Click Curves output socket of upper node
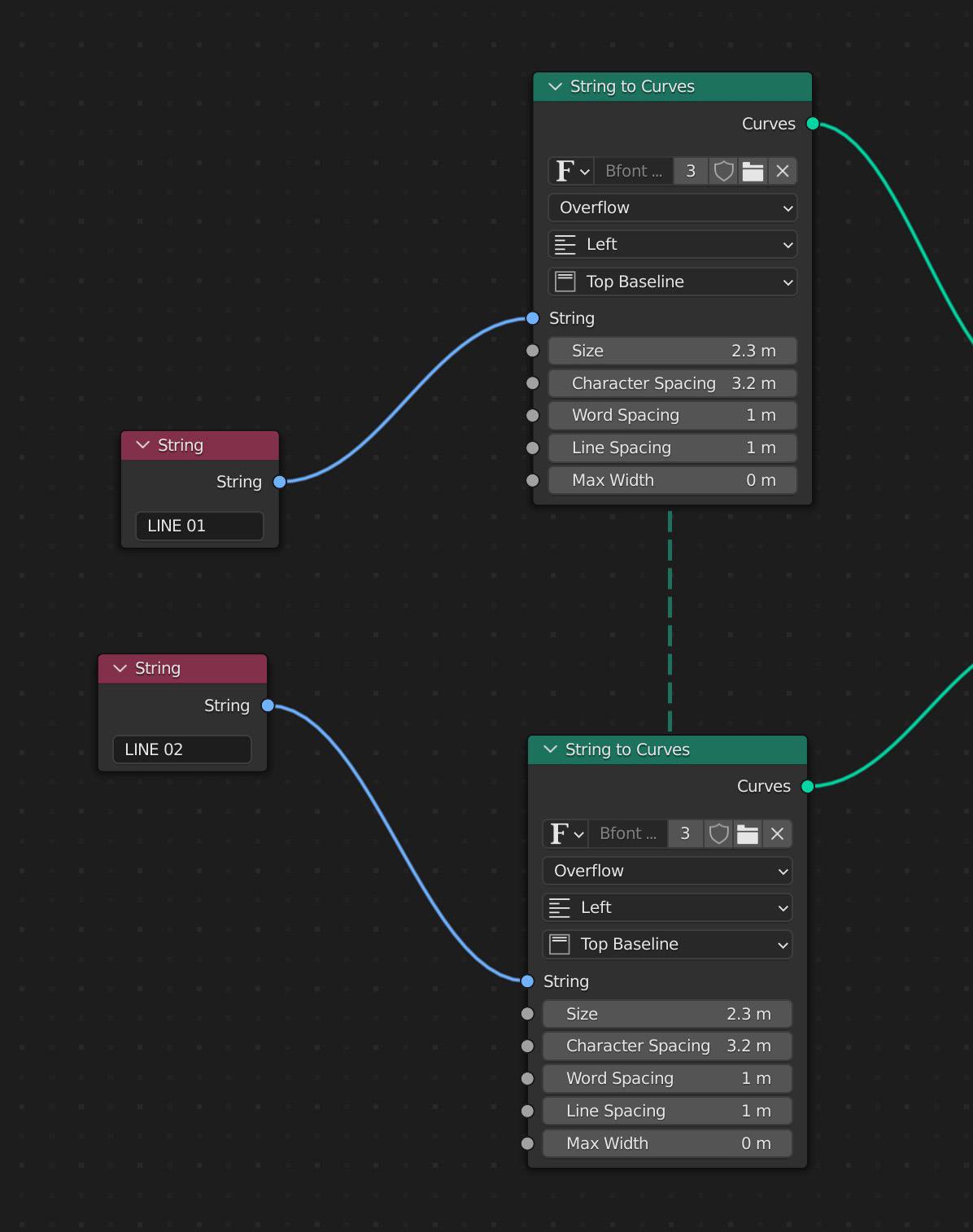This screenshot has width=973, height=1232. (x=813, y=124)
